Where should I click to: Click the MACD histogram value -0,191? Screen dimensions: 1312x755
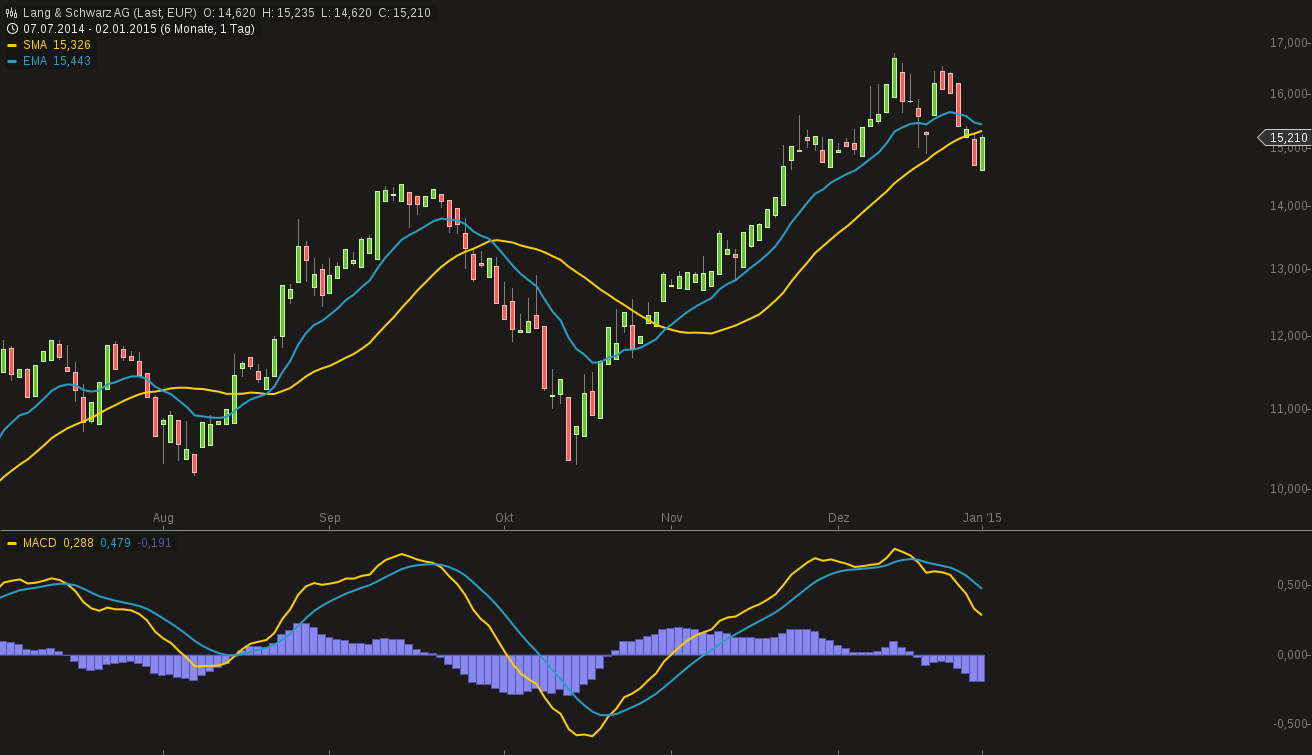click(x=155, y=543)
